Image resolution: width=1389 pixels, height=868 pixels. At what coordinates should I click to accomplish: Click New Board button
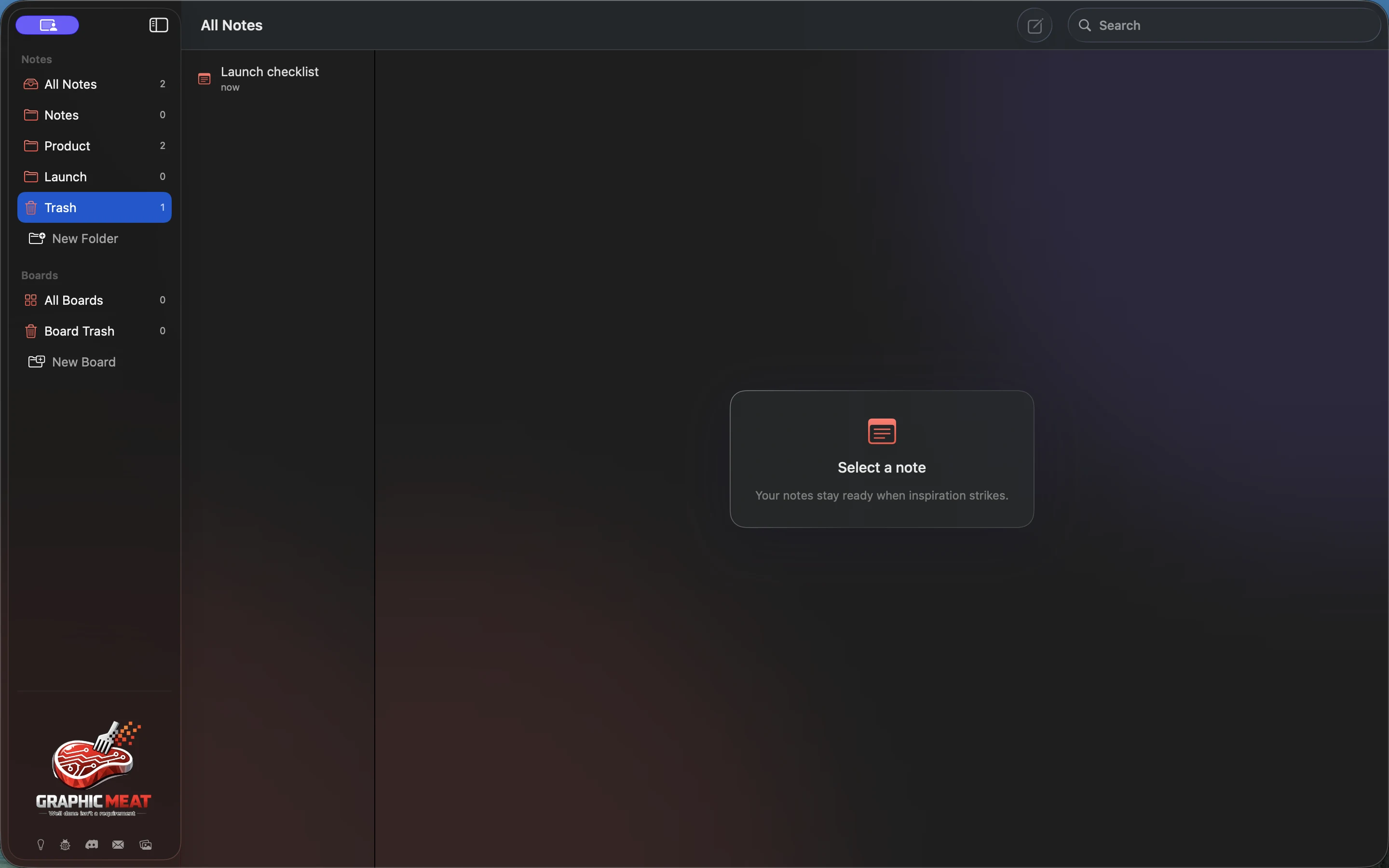point(72,362)
